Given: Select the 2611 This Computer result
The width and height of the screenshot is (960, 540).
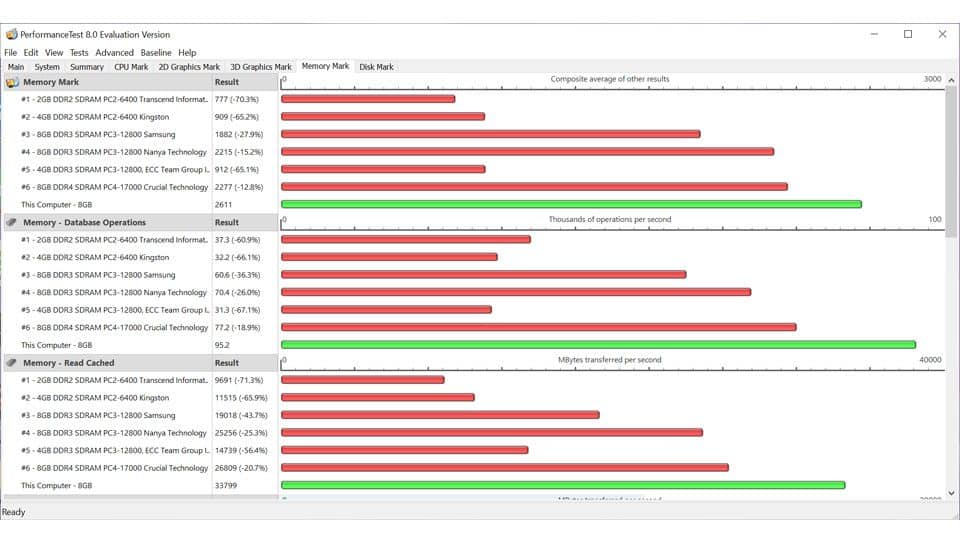Looking at the screenshot, I should pyautogui.click(x=223, y=204).
